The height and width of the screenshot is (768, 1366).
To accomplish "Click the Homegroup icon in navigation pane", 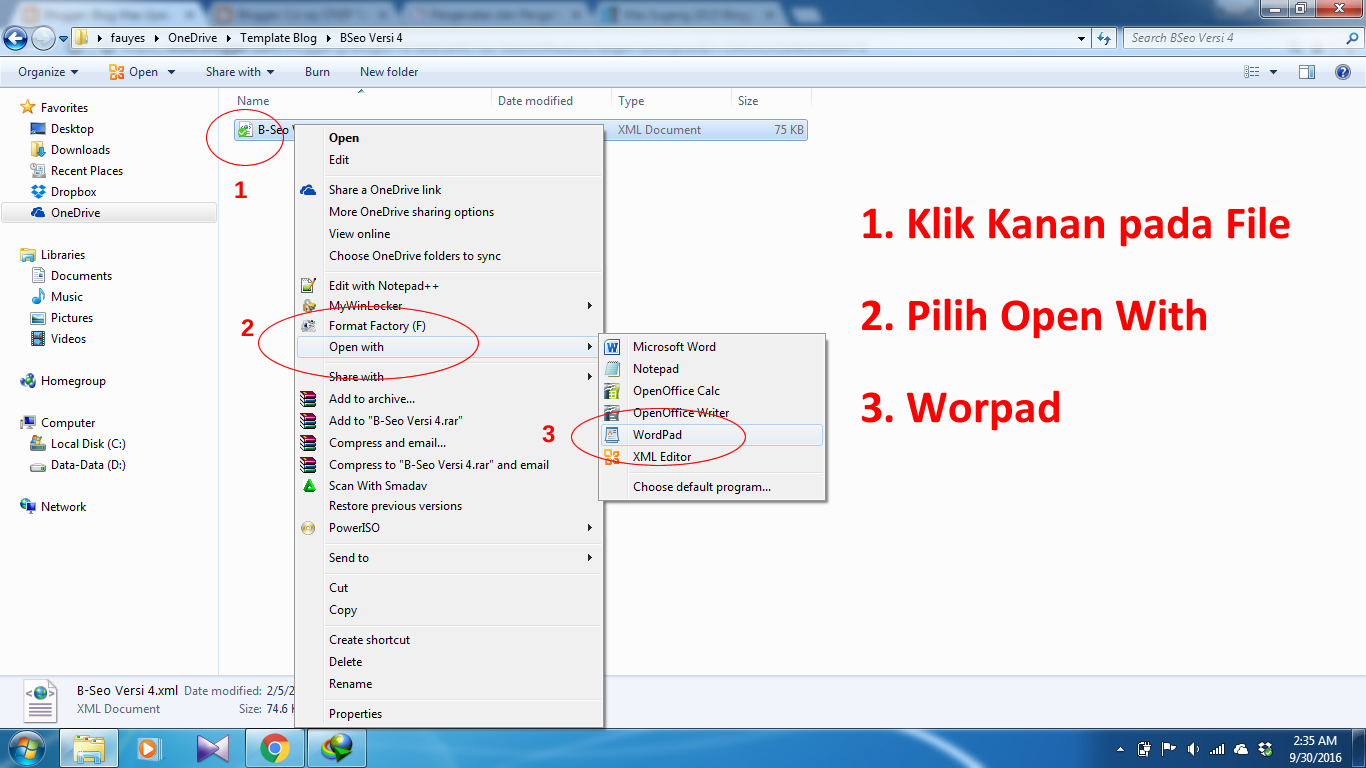I will click(28, 381).
